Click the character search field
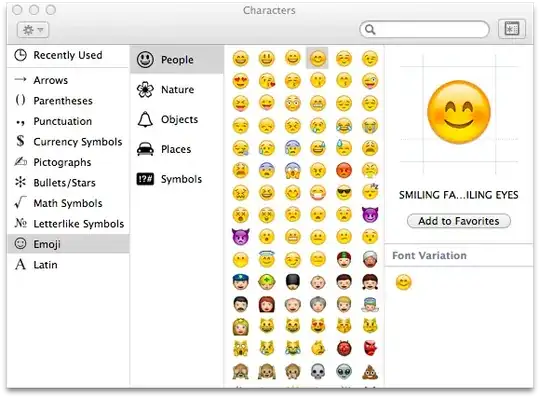Viewport: 540px width, 398px height. coord(424,30)
